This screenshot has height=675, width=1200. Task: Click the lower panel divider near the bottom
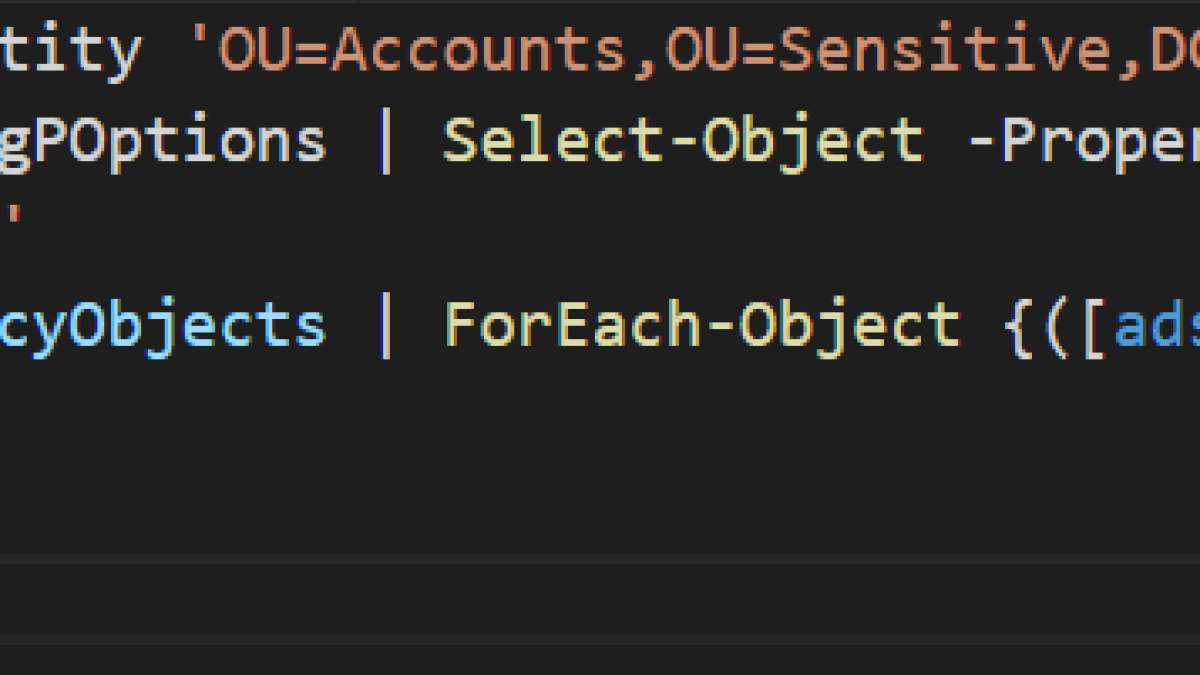tap(600, 639)
